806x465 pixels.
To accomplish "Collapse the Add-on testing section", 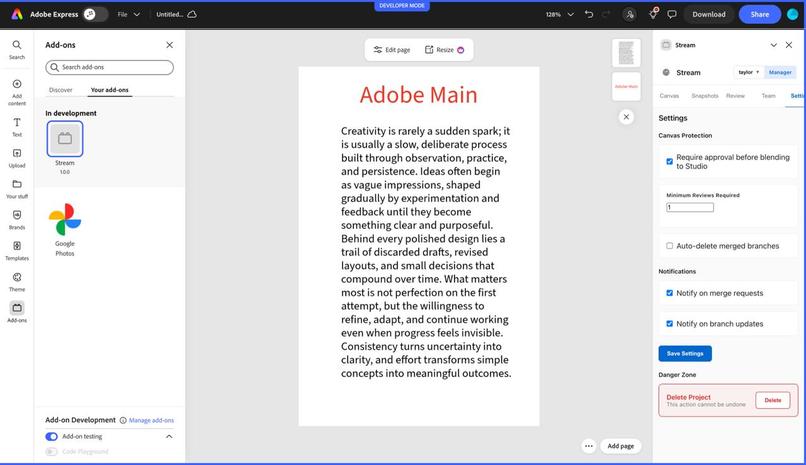I will coord(169,437).
